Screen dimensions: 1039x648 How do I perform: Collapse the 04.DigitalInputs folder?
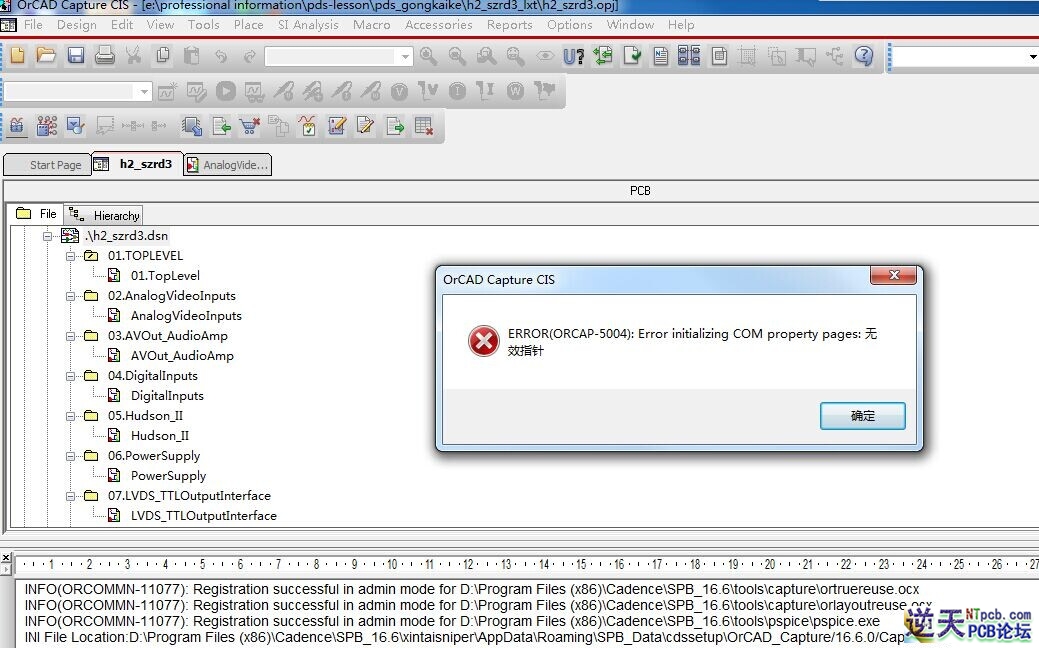point(70,376)
